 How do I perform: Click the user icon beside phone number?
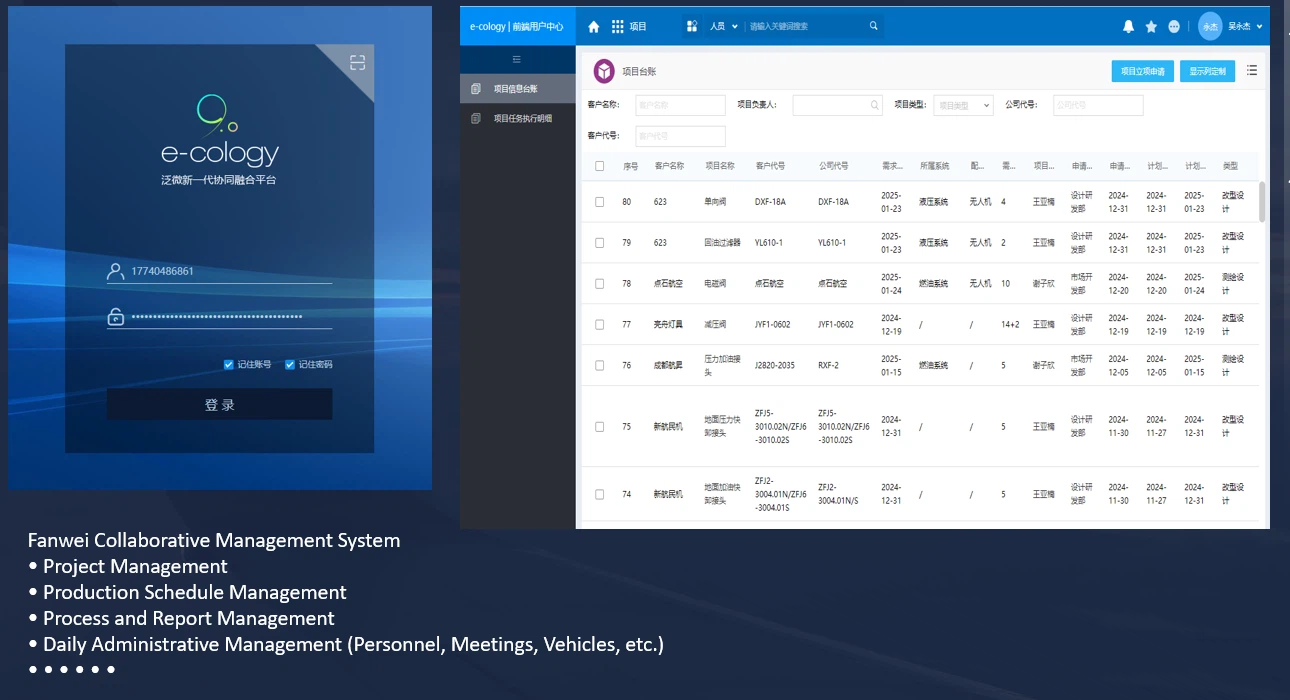116,271
